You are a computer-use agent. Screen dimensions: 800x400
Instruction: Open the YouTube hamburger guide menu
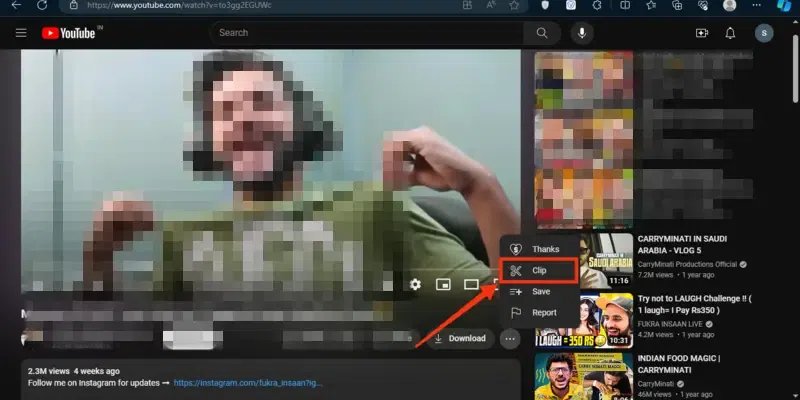(x=21, y=33)
